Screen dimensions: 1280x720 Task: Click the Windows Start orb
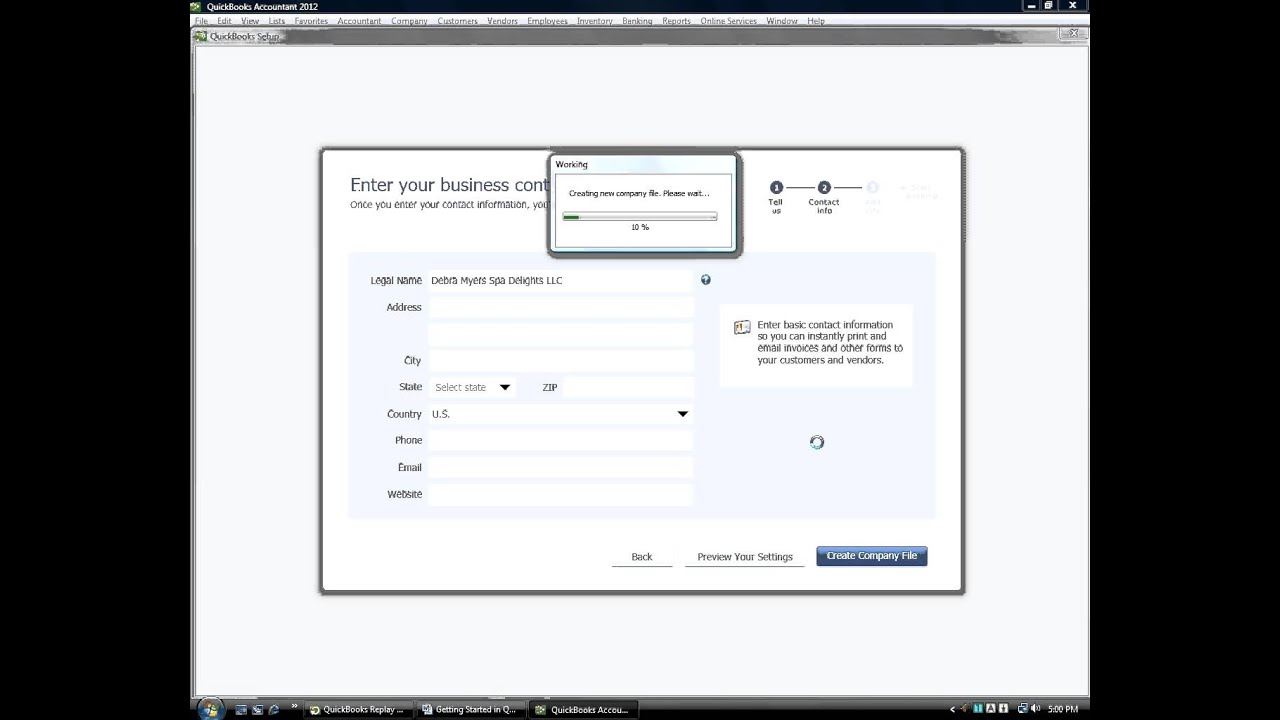(211, 709)
